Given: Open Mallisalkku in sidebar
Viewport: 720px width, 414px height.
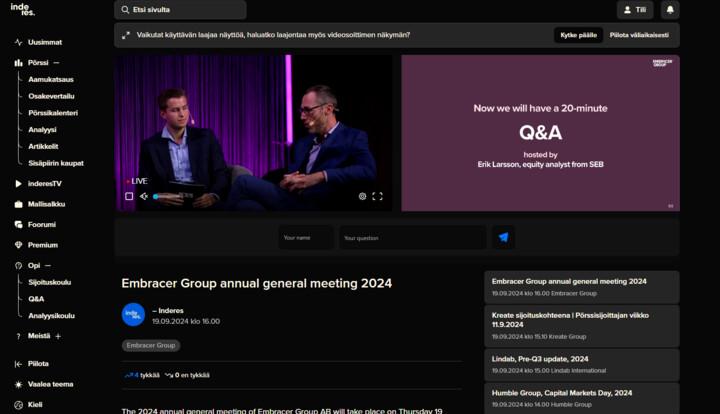Looking at the screenshot, I should 46,204.
